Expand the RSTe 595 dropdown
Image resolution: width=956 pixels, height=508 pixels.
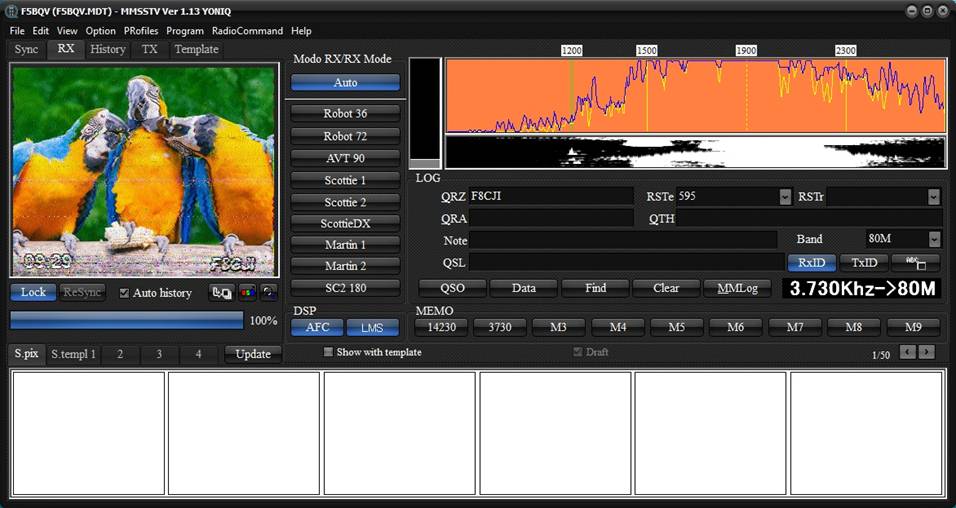pyautogui.click(x=785, y=196)
